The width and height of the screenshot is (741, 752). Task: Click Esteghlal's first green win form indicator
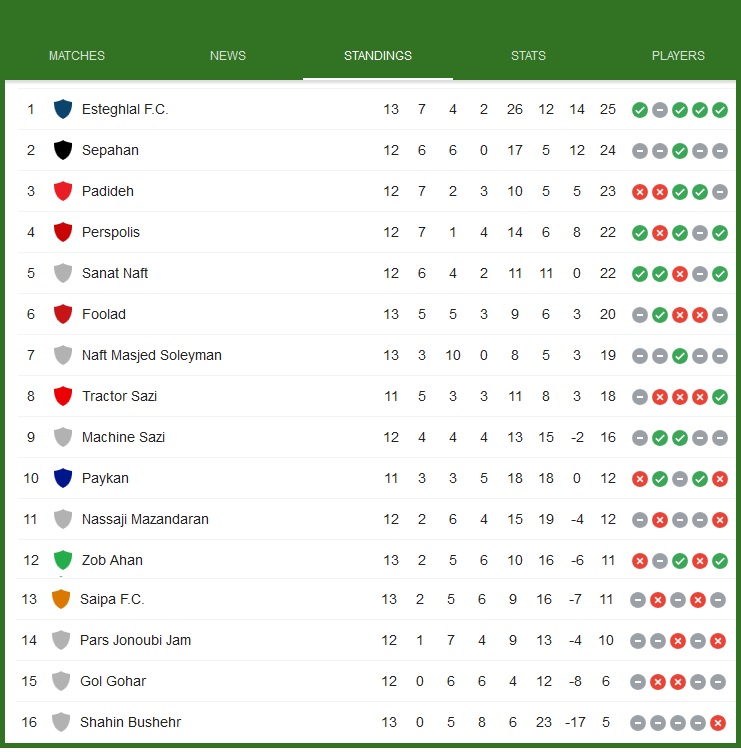(640, 110)
